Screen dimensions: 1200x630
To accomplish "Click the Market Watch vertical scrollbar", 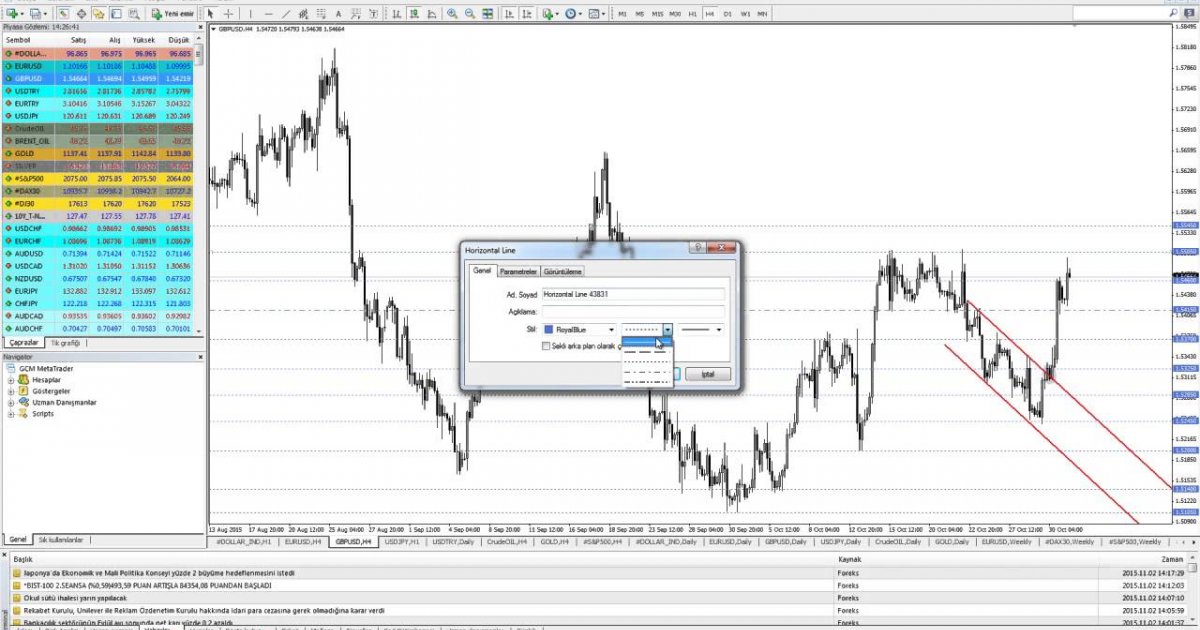I will coord(200,185).
